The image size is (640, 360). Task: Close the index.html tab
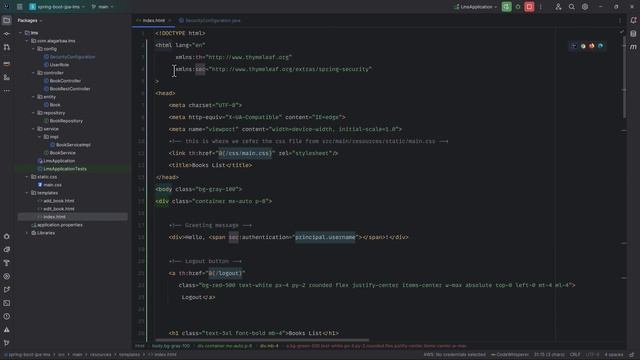tap(170, 20)
